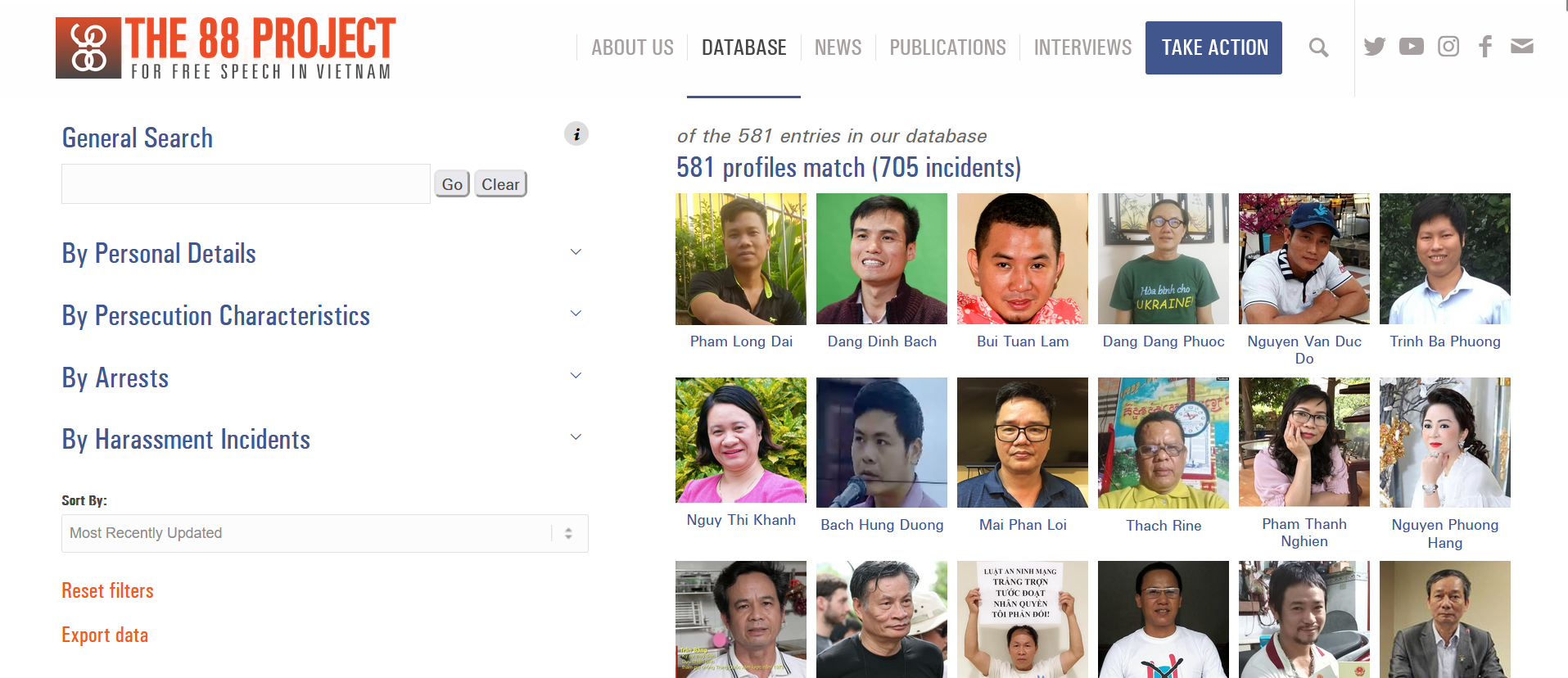Open the Twitter page icon

pos(1375,47)
